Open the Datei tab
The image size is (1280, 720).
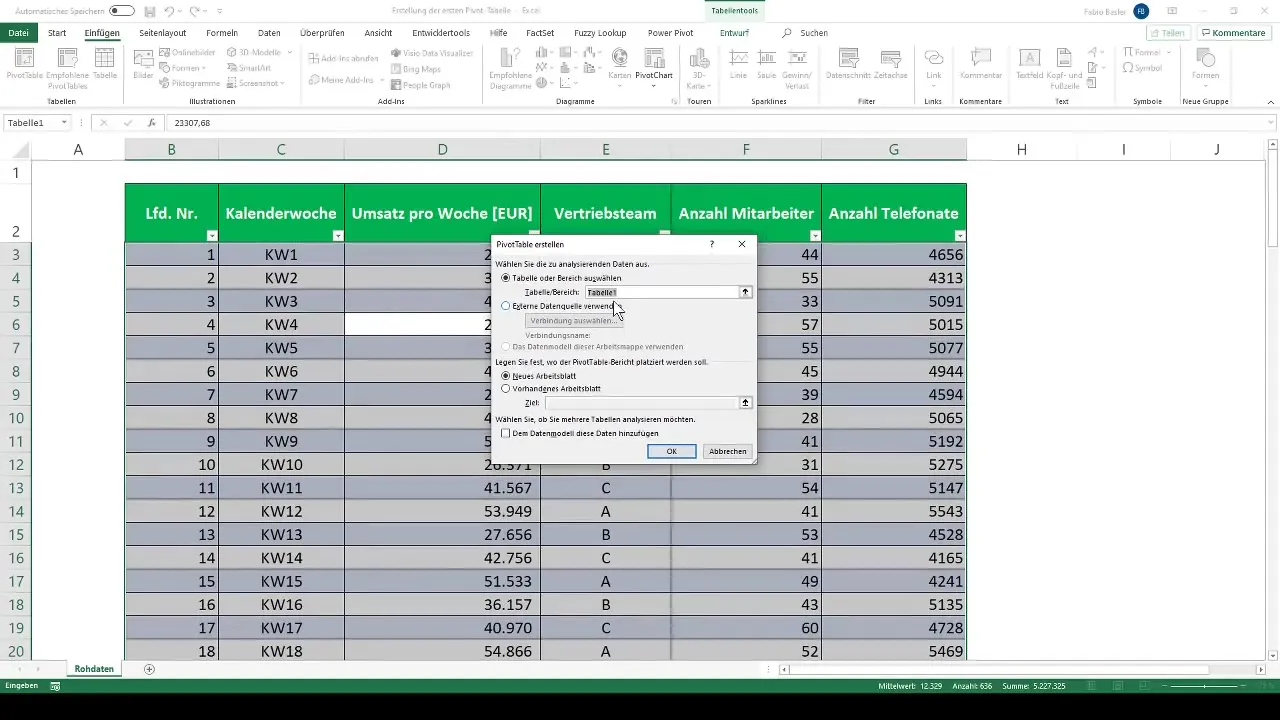point(18,33)
